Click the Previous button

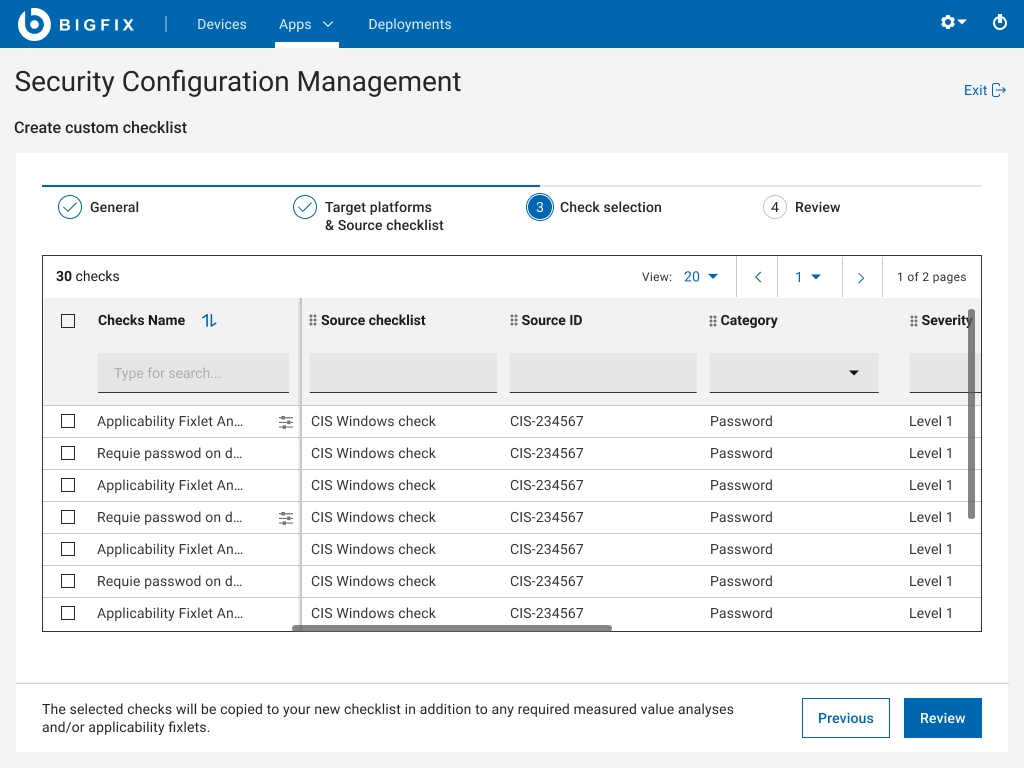click(x=845, y=718)
